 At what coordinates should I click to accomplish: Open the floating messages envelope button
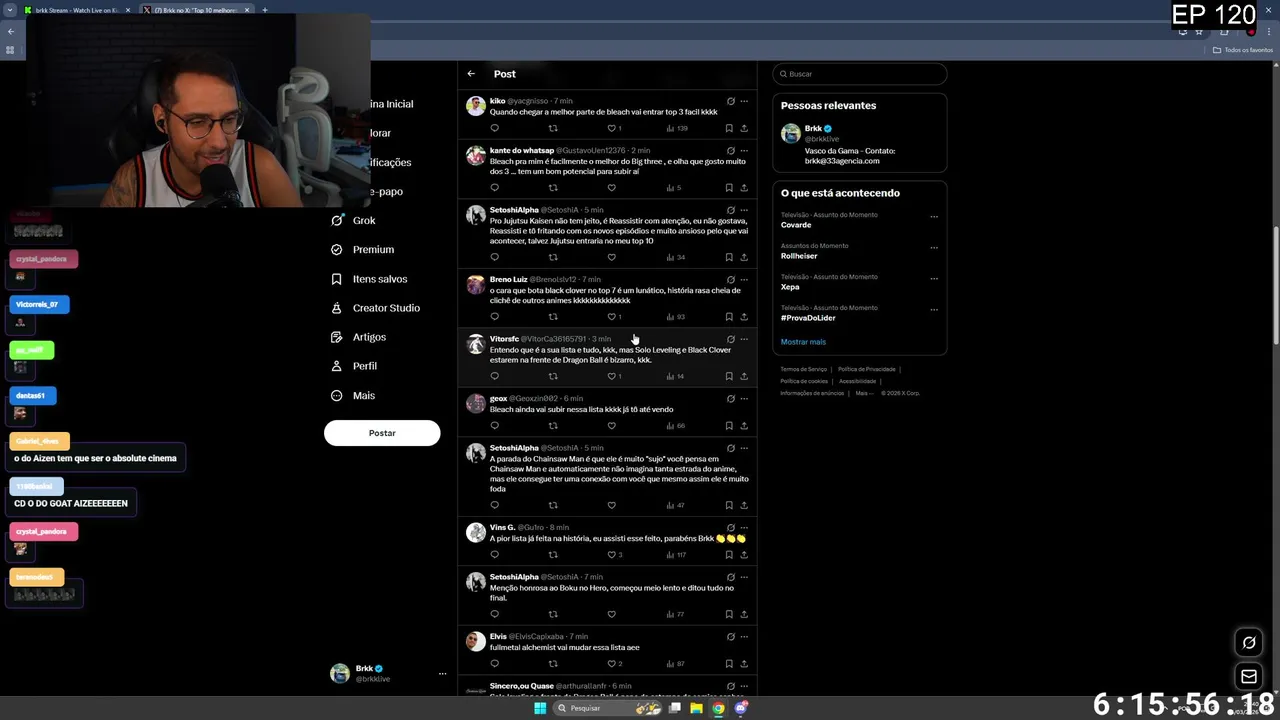click(x=1249, y=677)
